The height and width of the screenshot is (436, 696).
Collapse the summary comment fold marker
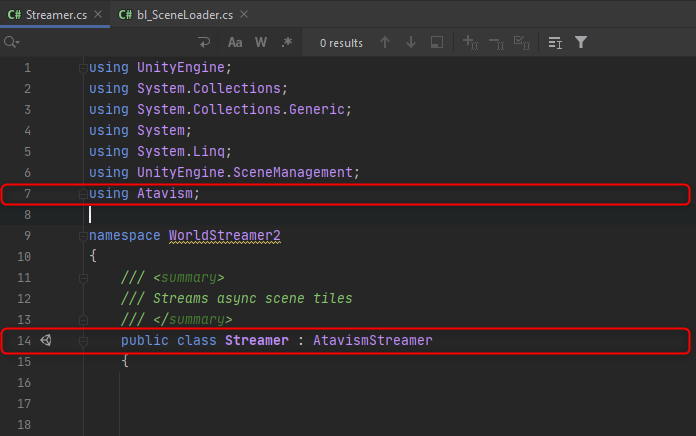coord(83,278)
